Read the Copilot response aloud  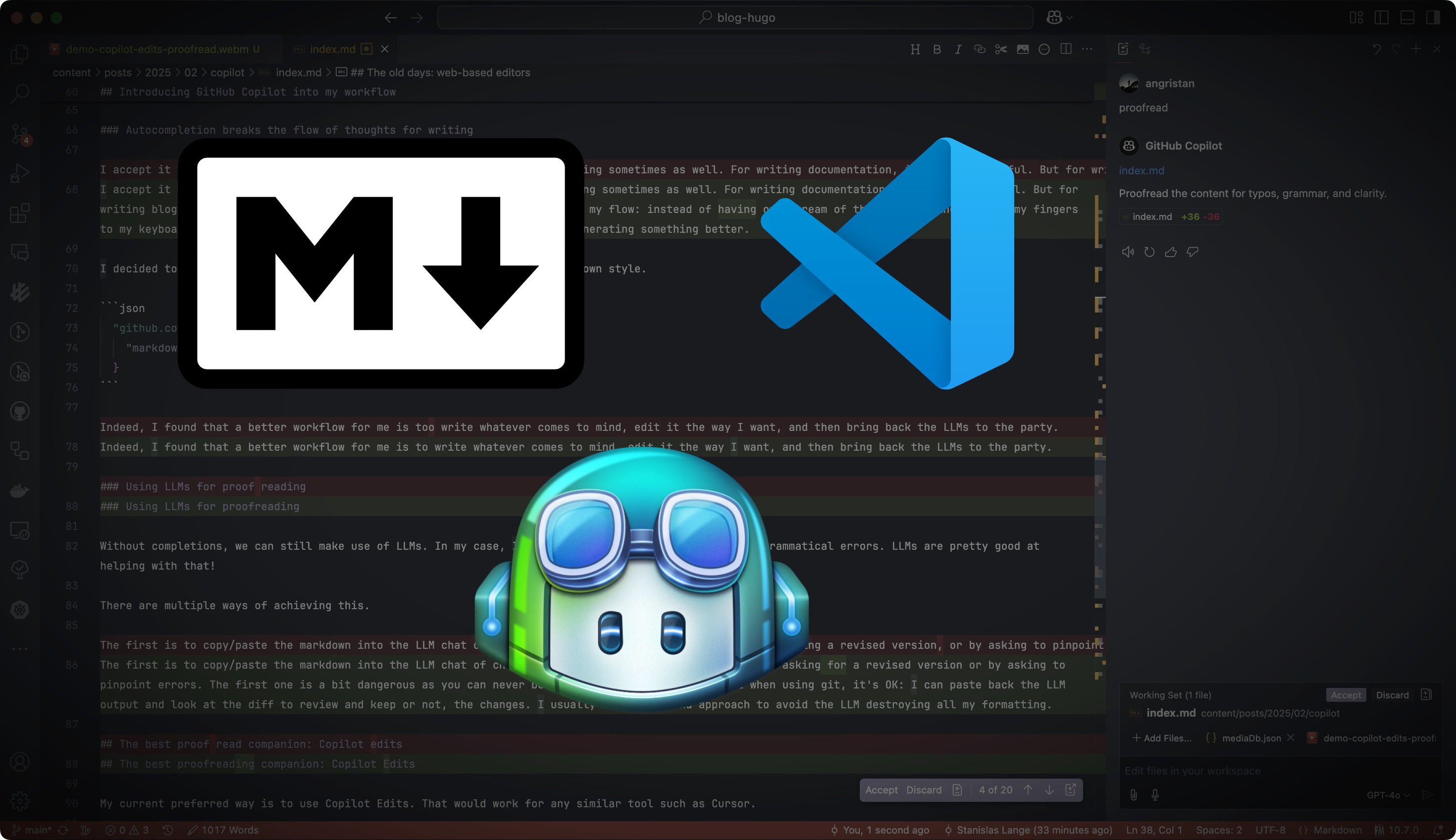tap(1128, 252)
